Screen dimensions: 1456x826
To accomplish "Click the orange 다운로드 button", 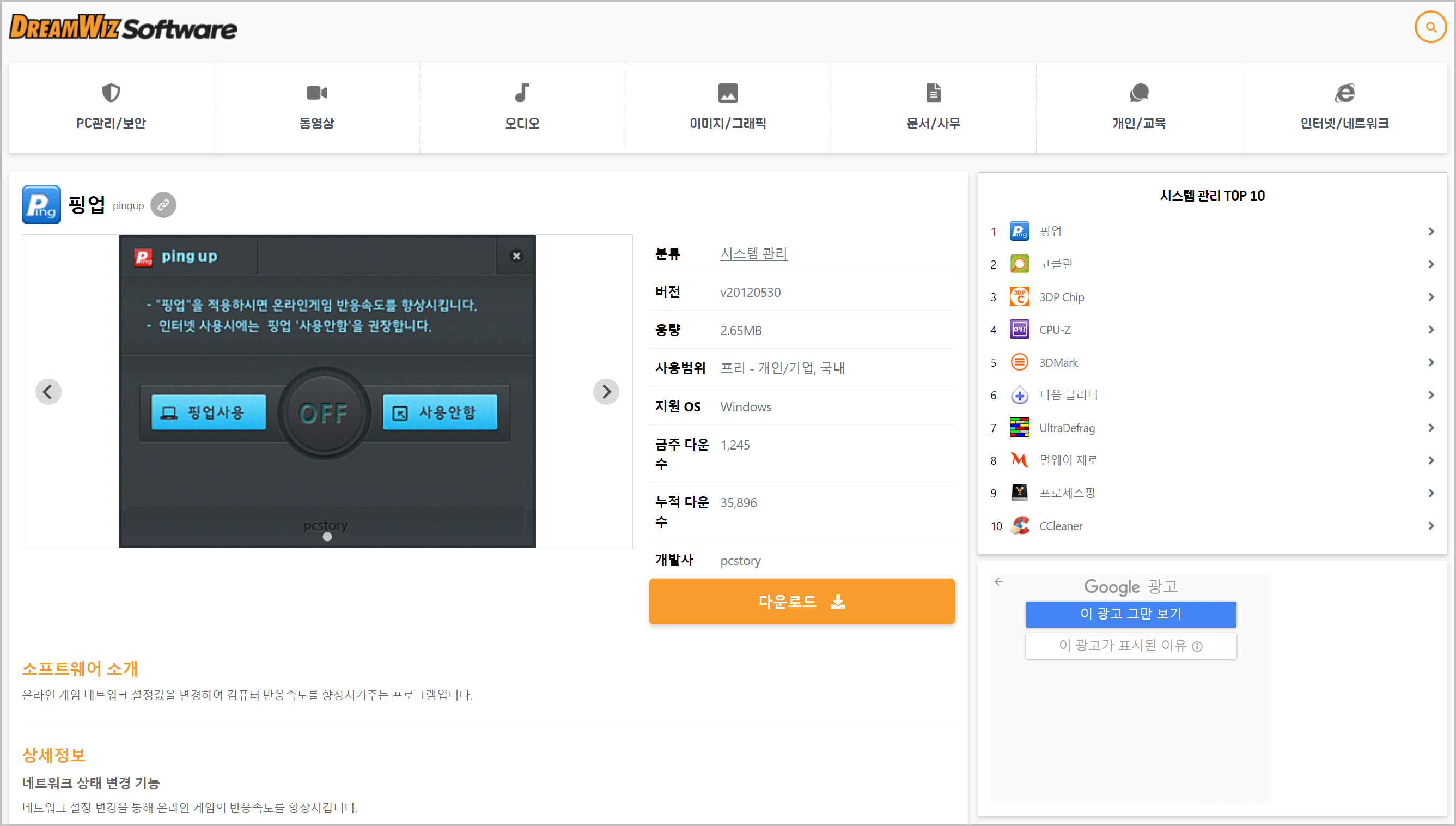I will click(801, 602).
